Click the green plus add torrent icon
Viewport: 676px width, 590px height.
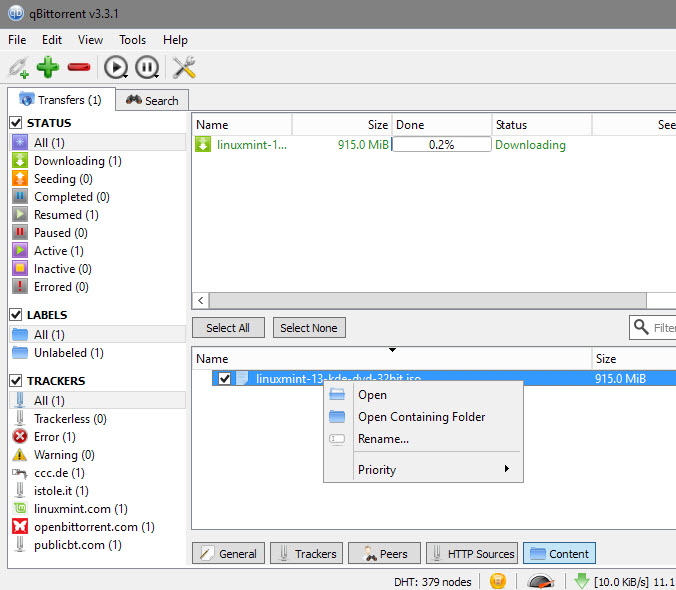coord(47,67)
